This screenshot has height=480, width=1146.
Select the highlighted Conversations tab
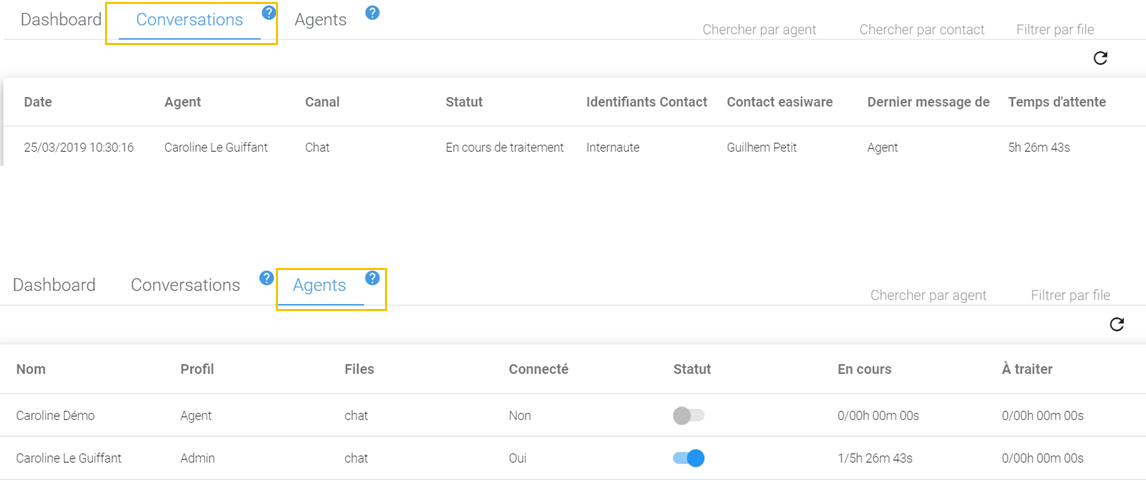(x=189, y=20)
